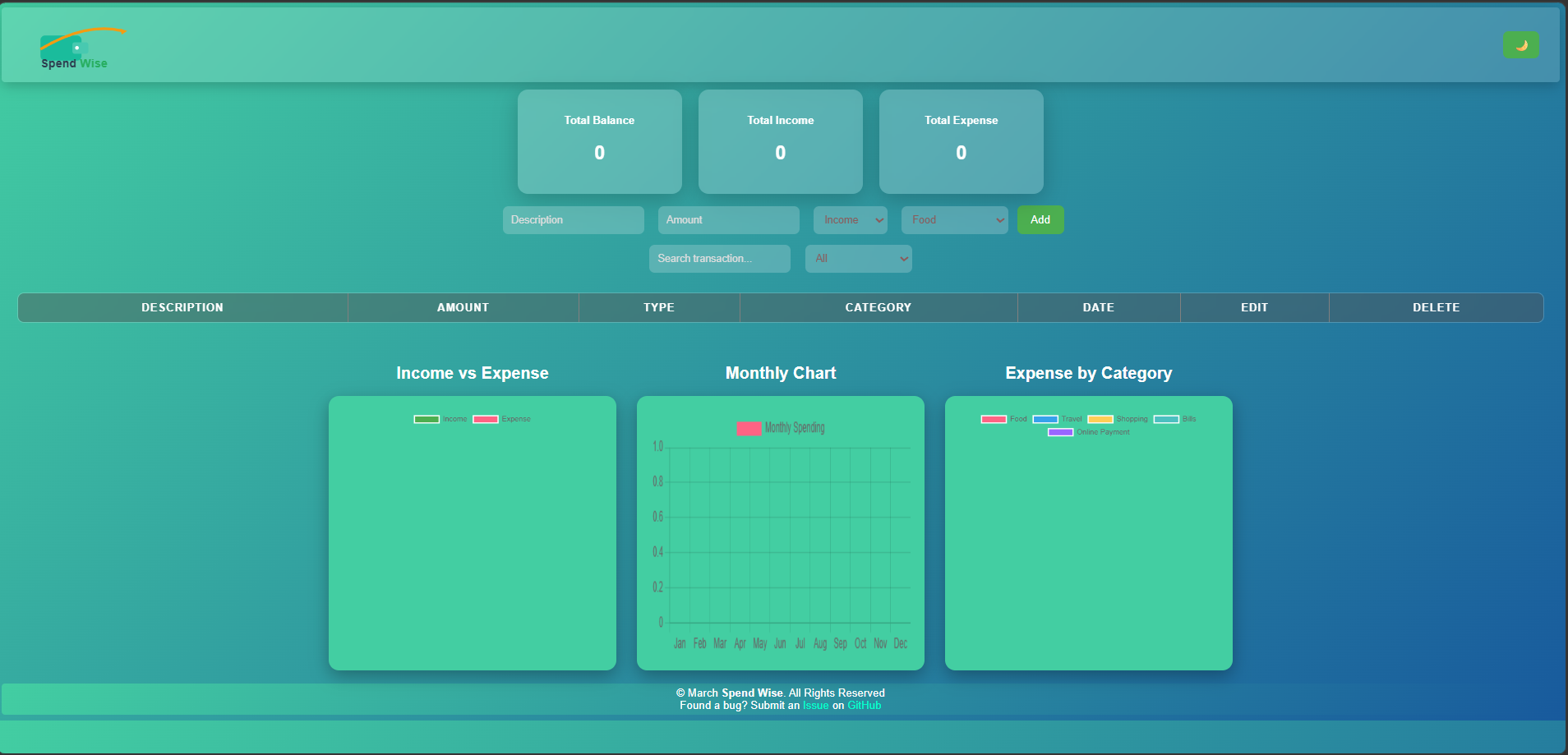
Task: Toggle dark mode with moon button
Action: (1520, 45)
